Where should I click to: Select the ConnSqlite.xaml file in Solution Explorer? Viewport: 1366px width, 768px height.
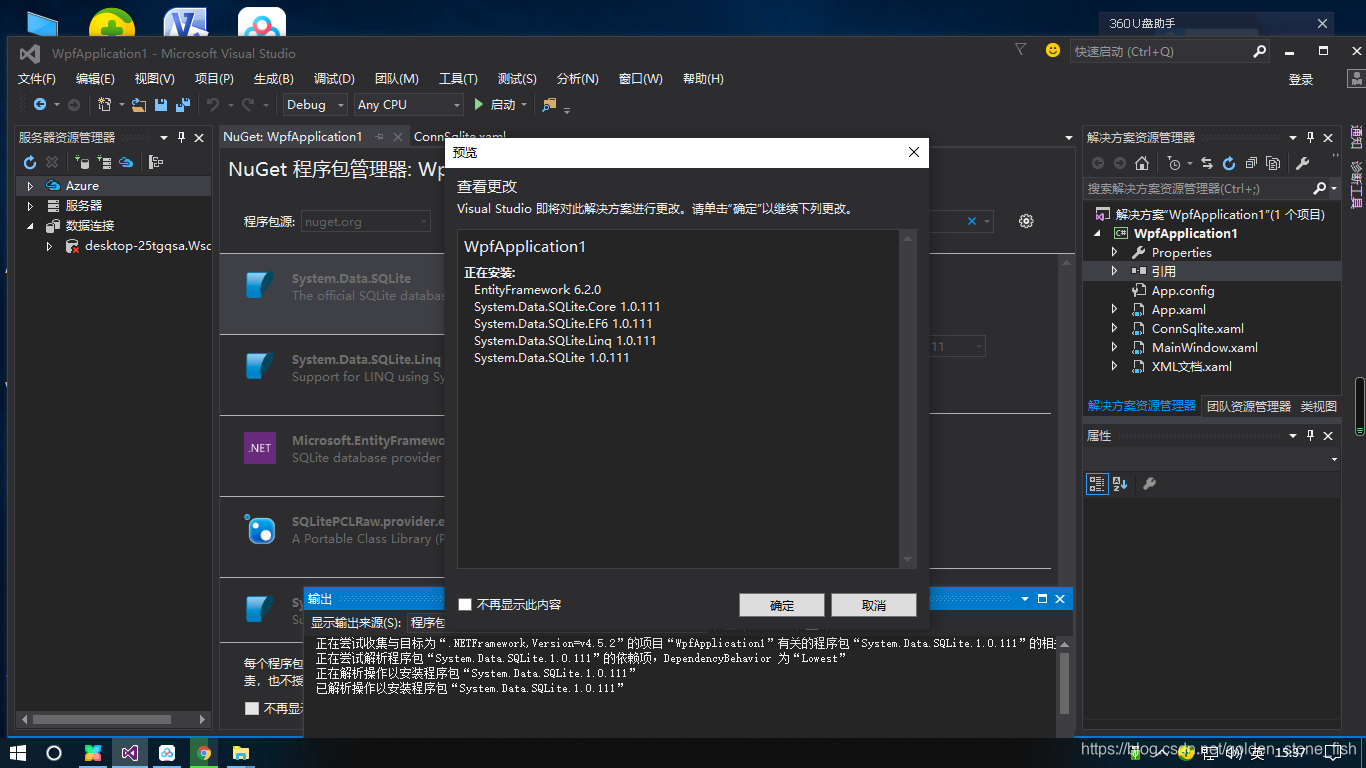tap(1197, 329)
